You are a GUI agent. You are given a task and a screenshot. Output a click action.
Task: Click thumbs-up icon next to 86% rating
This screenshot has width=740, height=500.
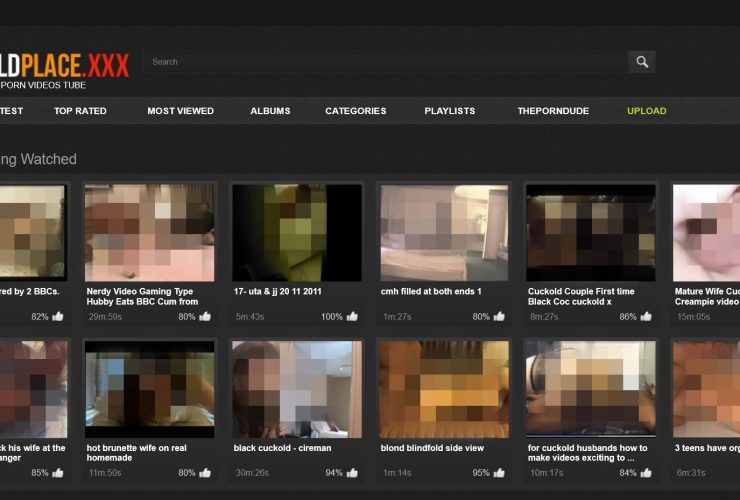coord(646,316)
